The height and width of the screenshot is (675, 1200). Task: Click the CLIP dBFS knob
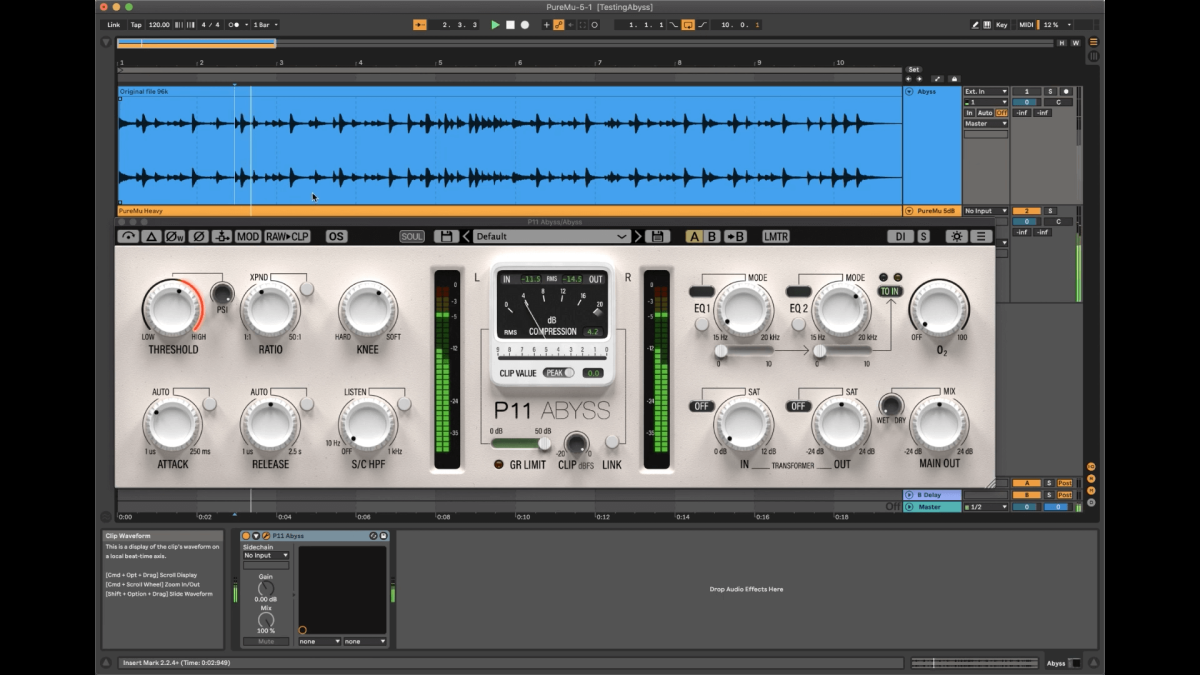[x=576, y=443]
